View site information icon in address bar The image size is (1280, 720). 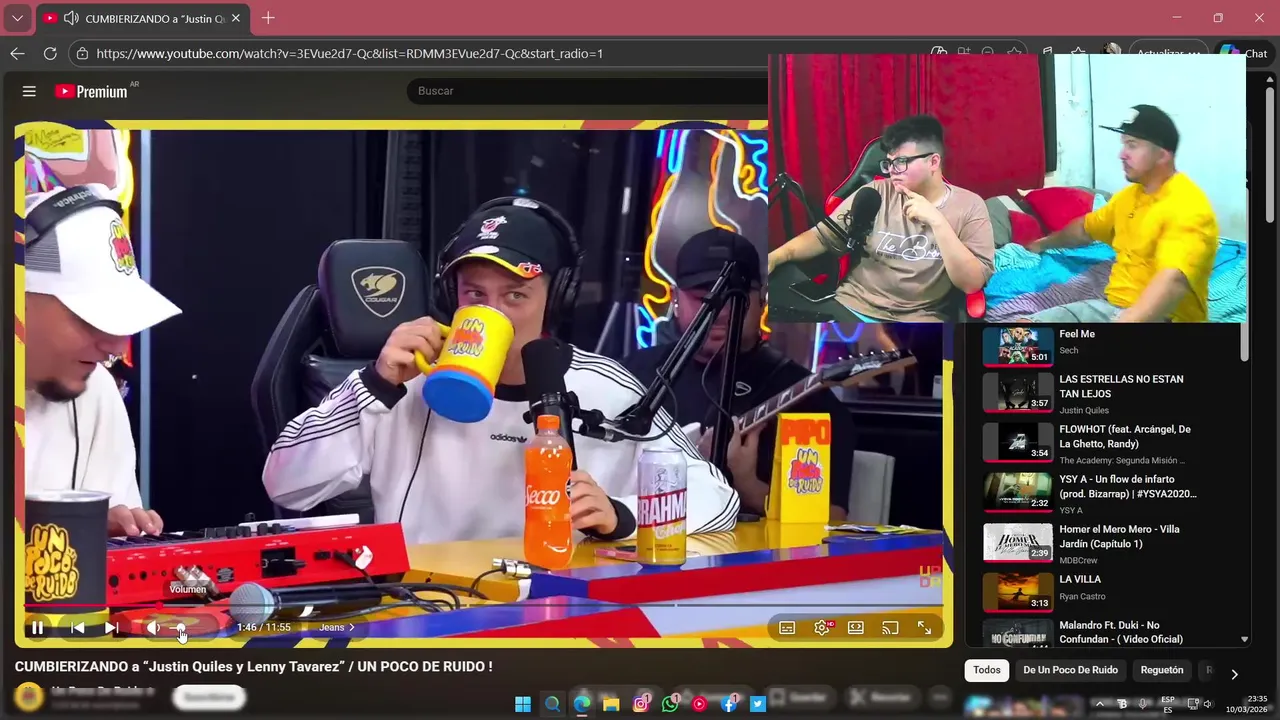82,54
